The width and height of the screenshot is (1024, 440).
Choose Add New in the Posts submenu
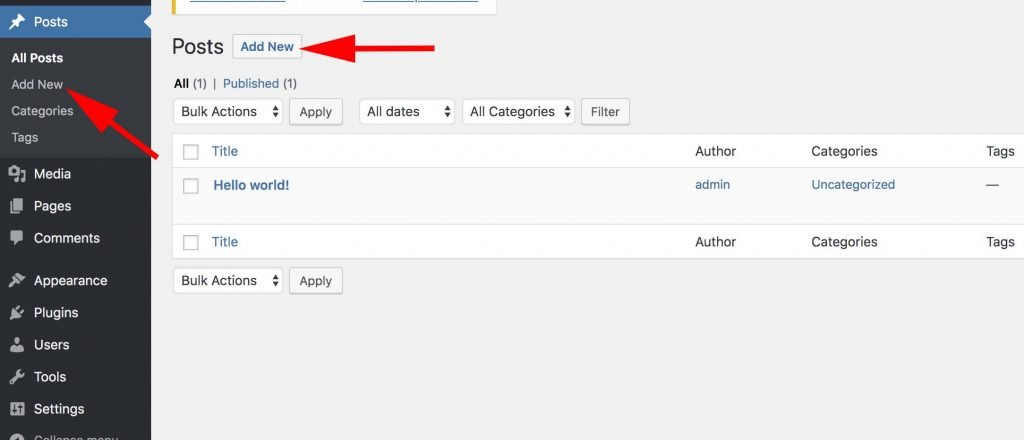click(37, 84)
